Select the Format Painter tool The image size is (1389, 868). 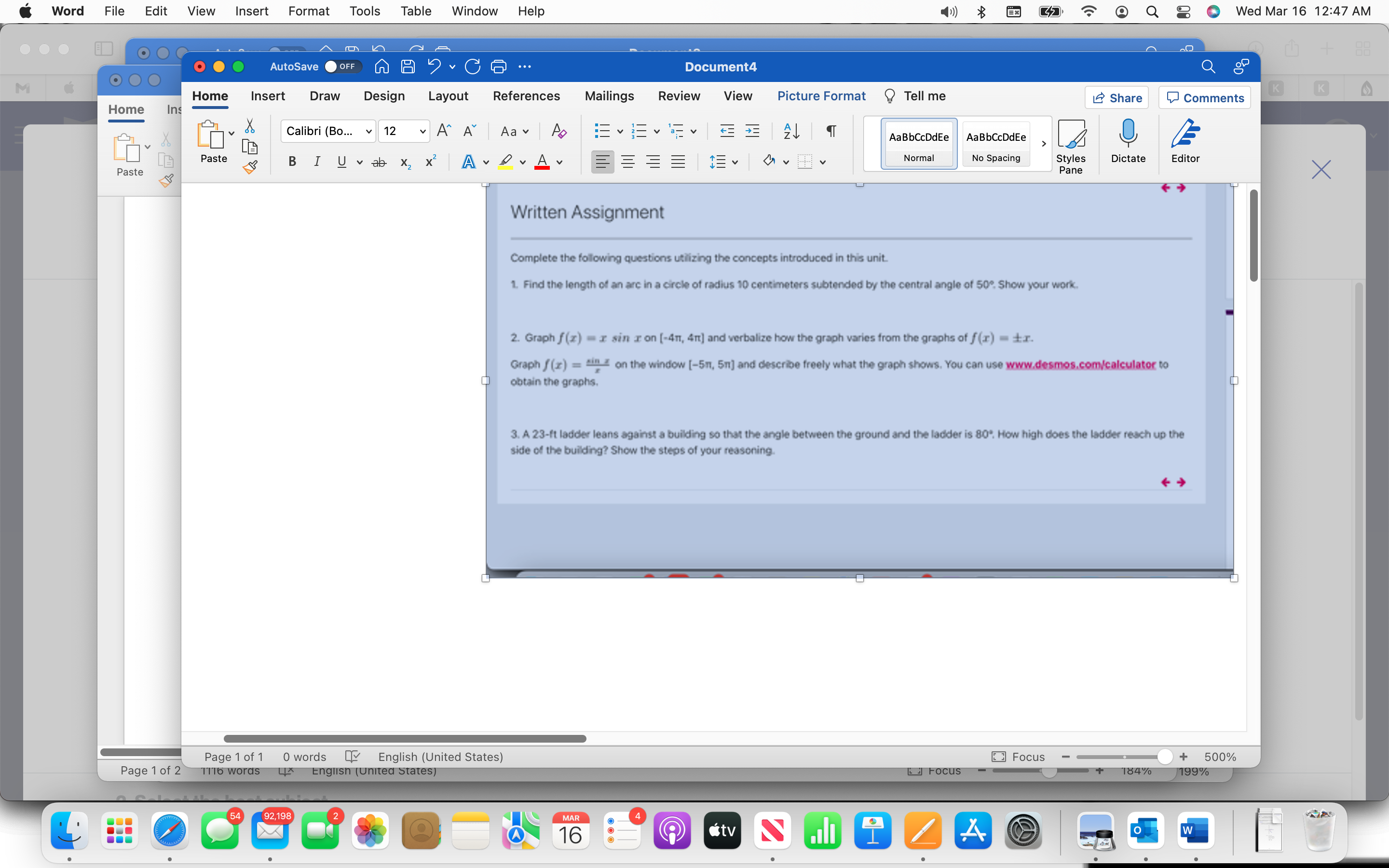coord(250,167)
